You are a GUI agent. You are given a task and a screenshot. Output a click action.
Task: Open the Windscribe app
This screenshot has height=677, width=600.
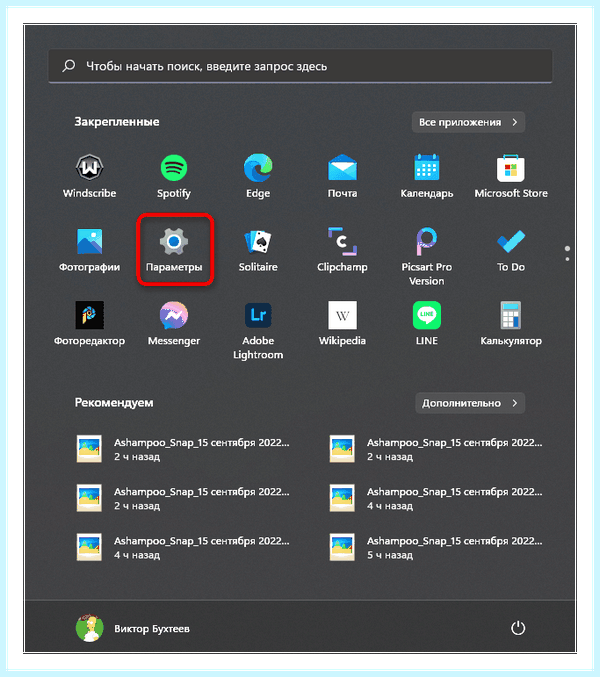[x=89, y=176]
